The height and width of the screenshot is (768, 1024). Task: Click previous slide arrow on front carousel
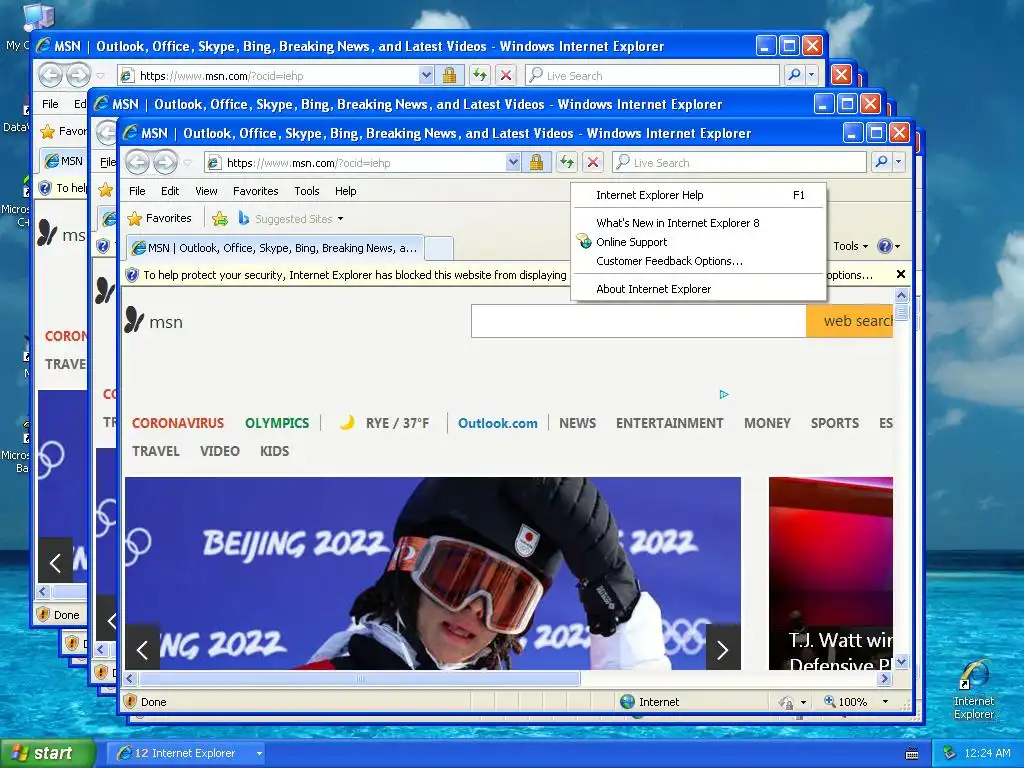142,648
